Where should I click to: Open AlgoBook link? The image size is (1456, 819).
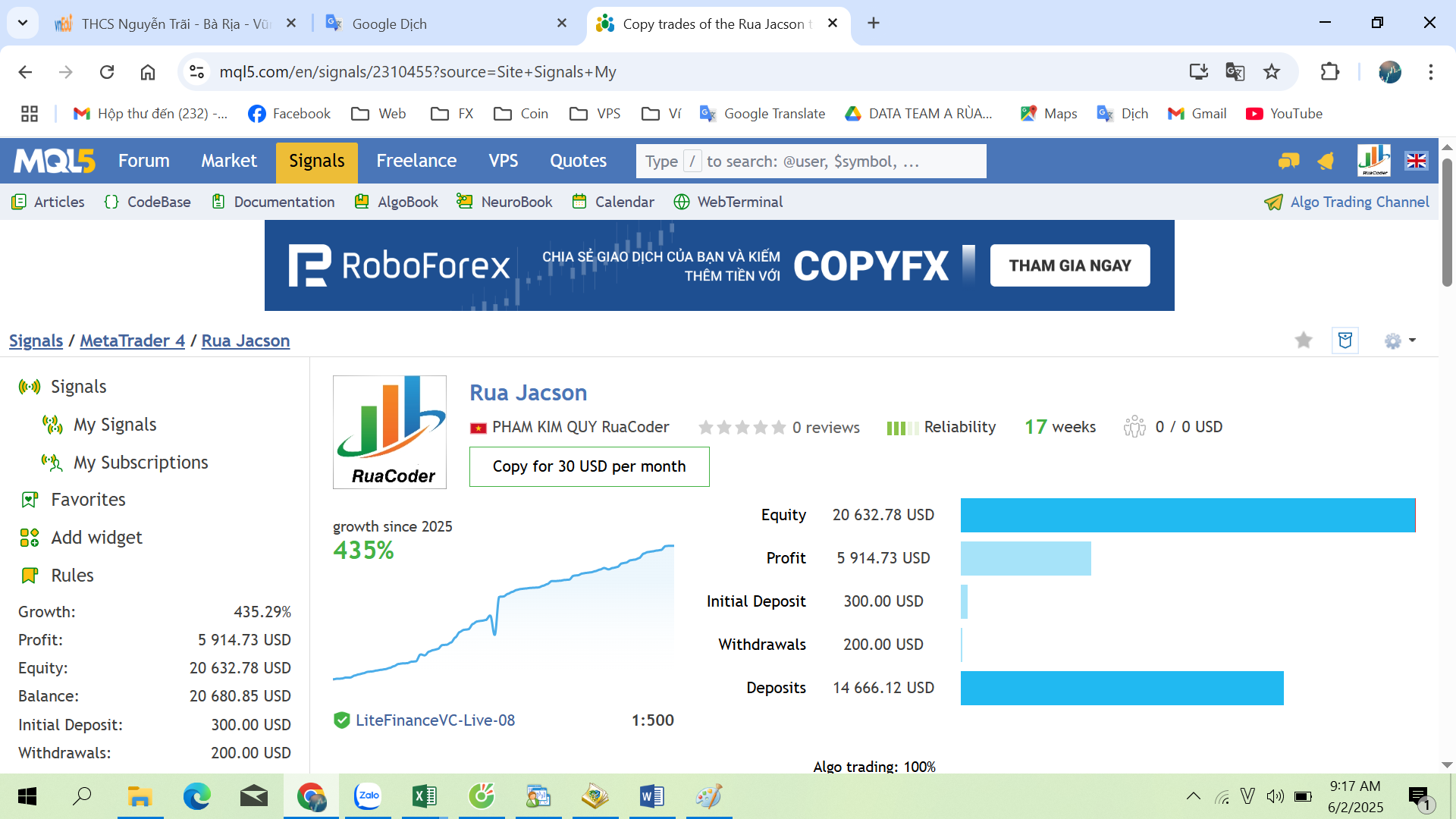pyautogui.click(x=396, y=202)
